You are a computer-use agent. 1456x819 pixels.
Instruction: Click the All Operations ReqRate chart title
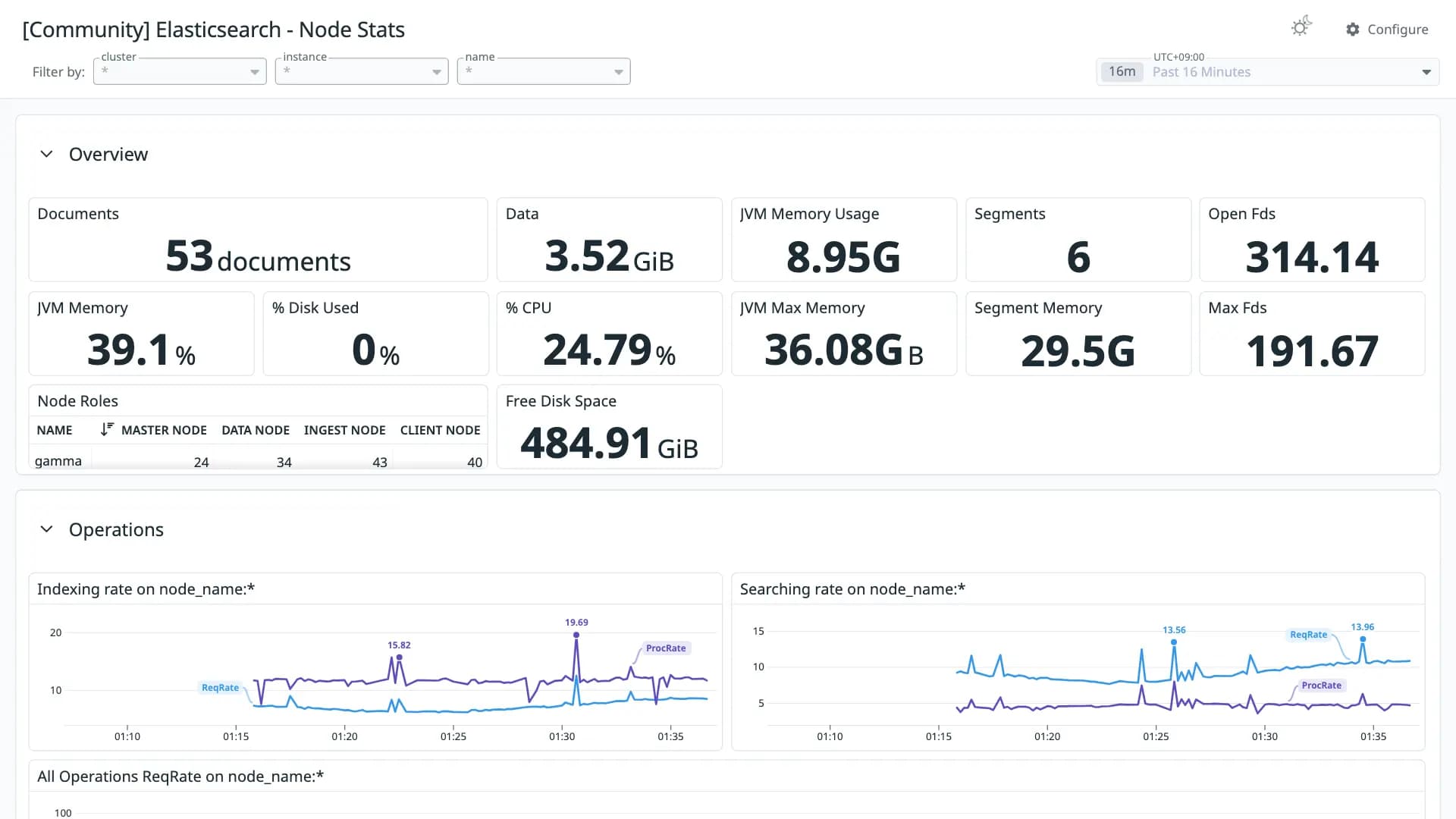[180, 777]
